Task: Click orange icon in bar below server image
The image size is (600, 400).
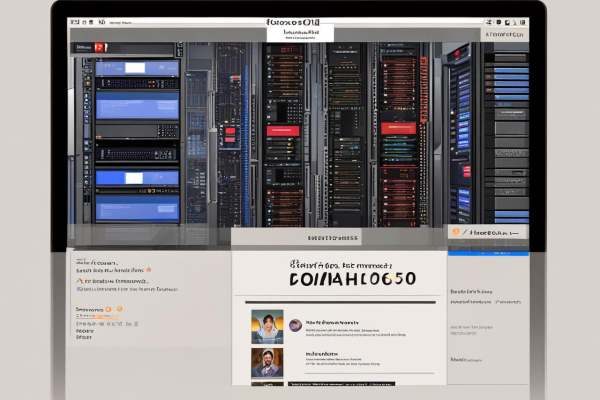Action: pyautogui.click(x=455, y=232)
